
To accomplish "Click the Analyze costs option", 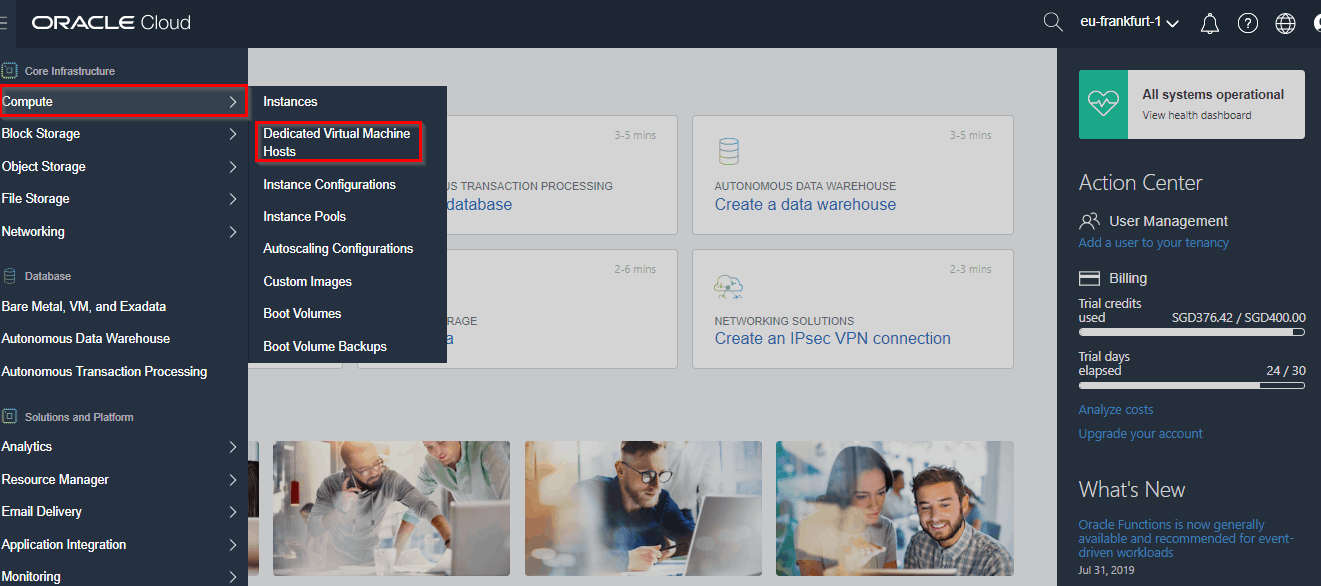I will click(1115, 409).
